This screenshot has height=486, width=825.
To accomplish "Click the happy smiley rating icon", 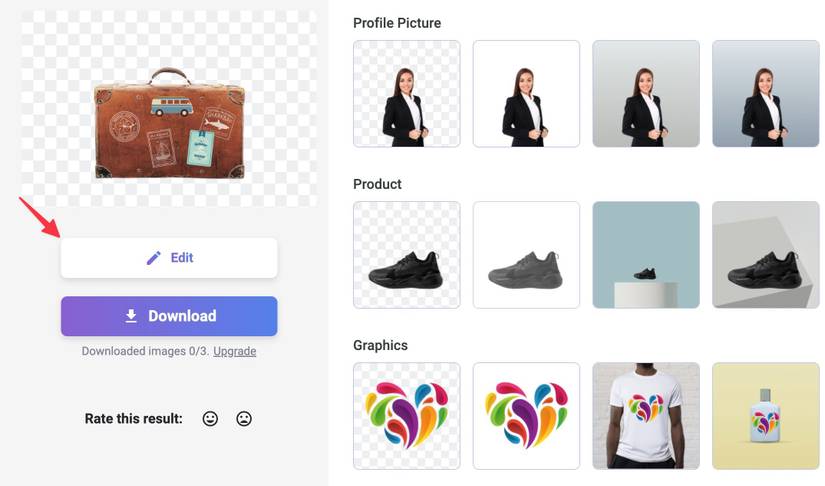I will [210, 419].
